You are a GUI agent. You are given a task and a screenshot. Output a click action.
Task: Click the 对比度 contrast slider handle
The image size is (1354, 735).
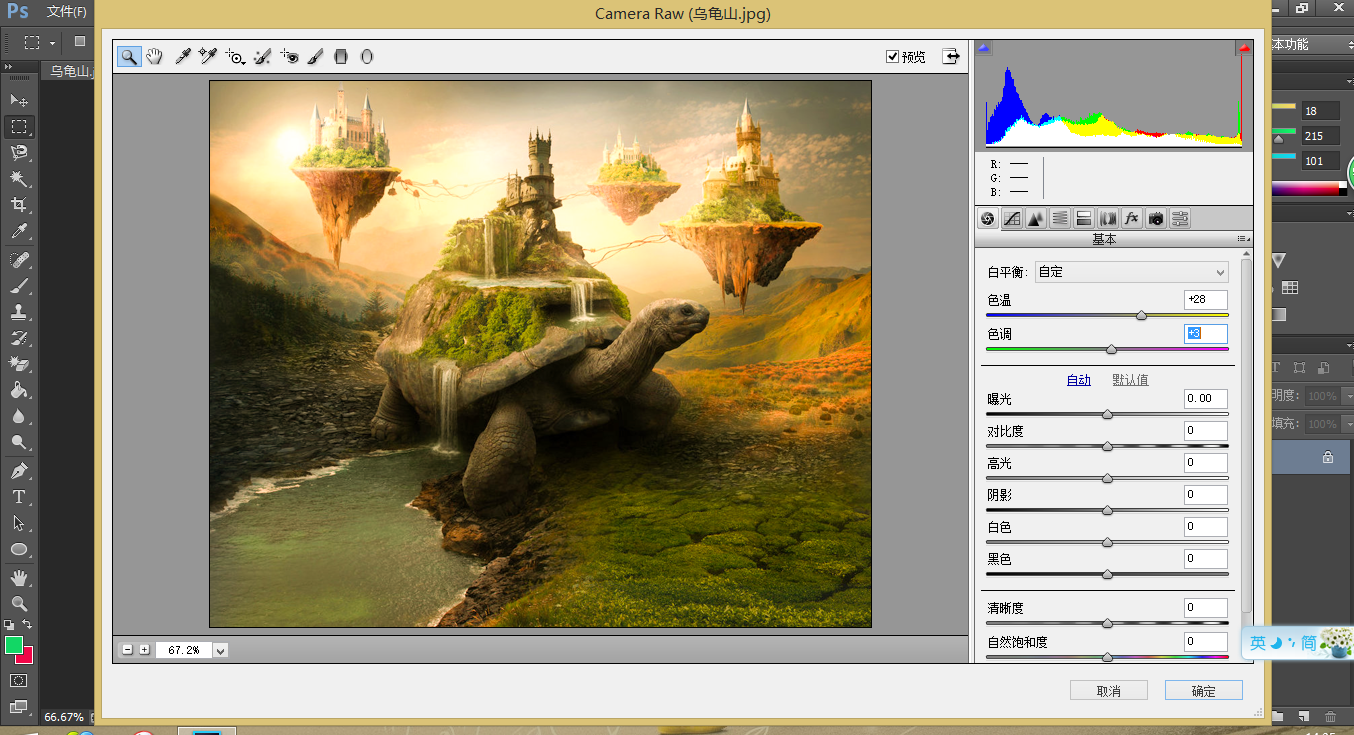click(1108, 446)
